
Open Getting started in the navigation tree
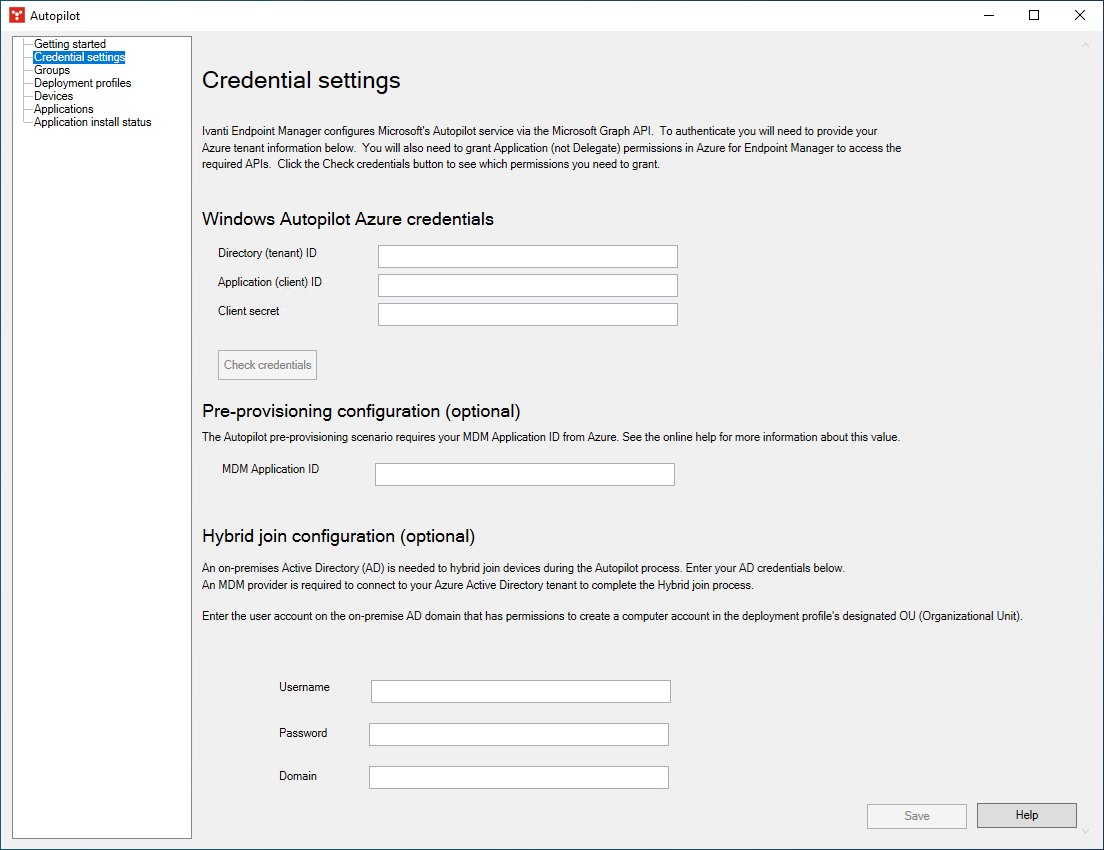pos(69,44)
